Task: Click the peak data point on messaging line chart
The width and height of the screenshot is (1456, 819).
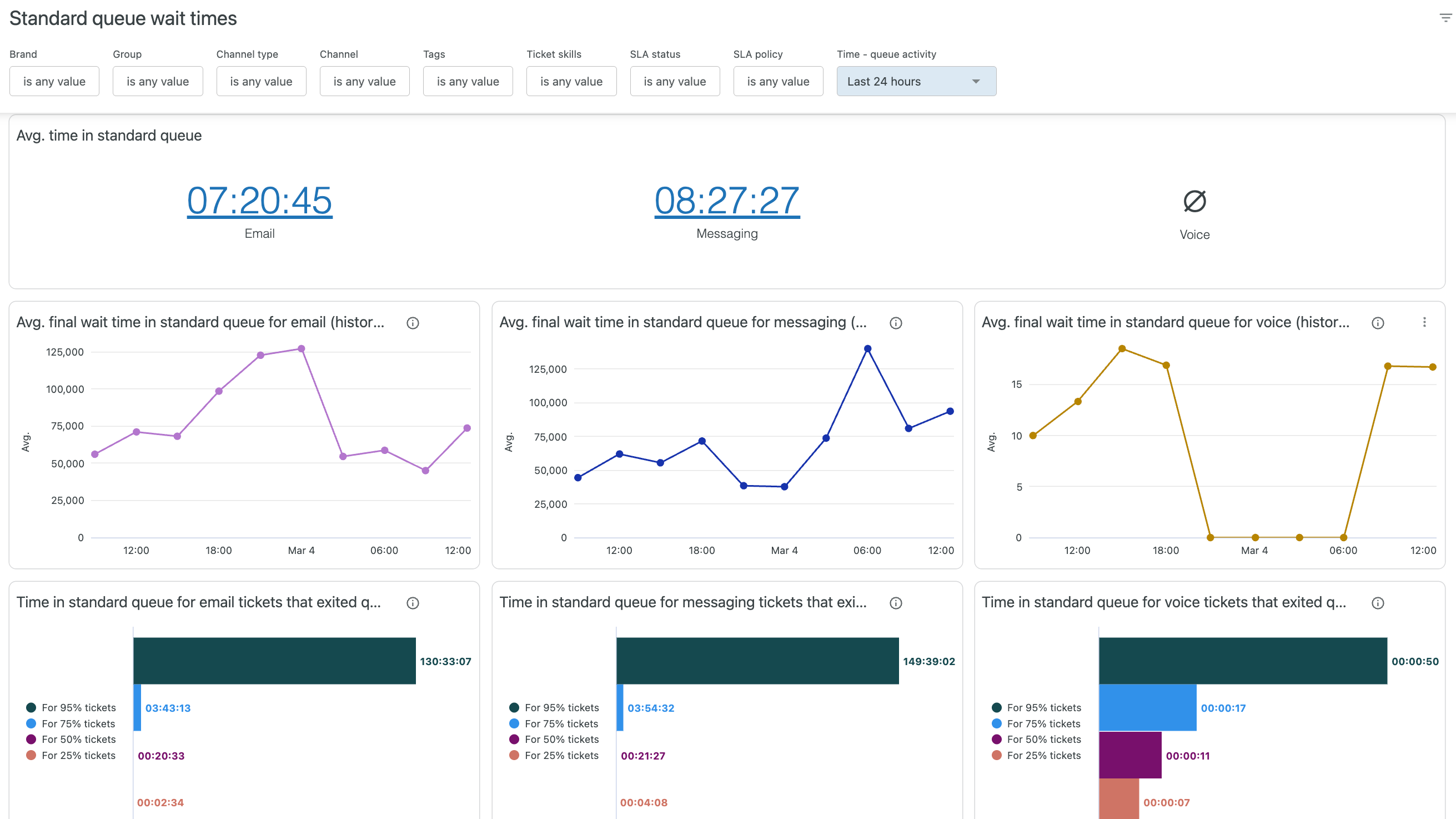Action: tap(867, 349)
